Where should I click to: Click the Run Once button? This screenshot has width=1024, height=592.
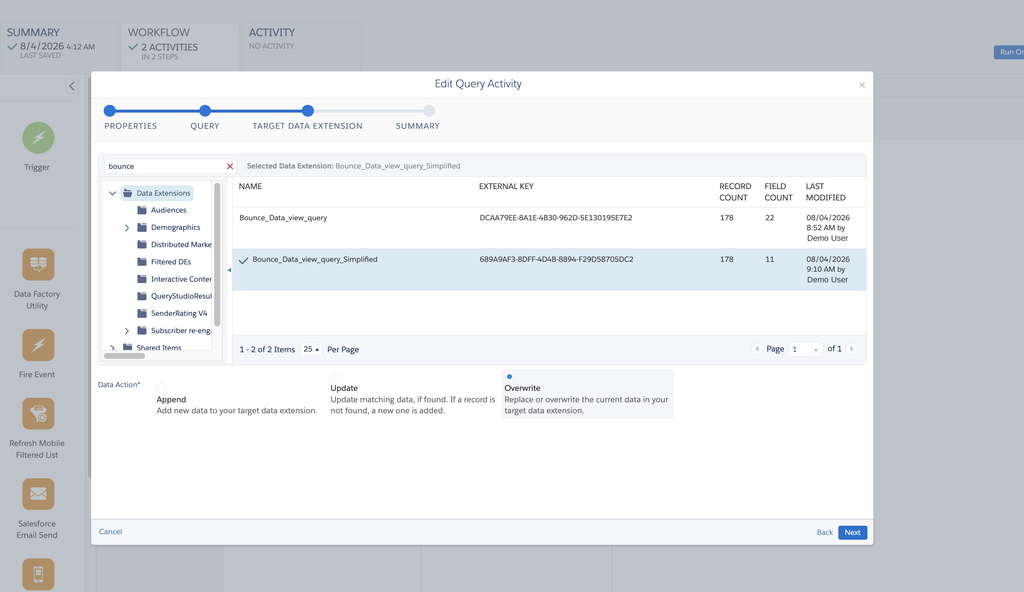click(1009, 52)
